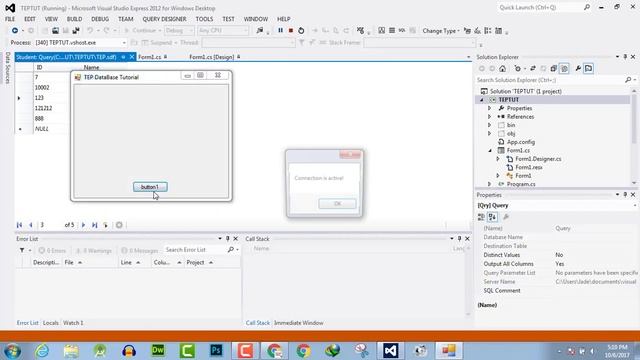Toggle the 0 Errors filter

pos(52,250)
